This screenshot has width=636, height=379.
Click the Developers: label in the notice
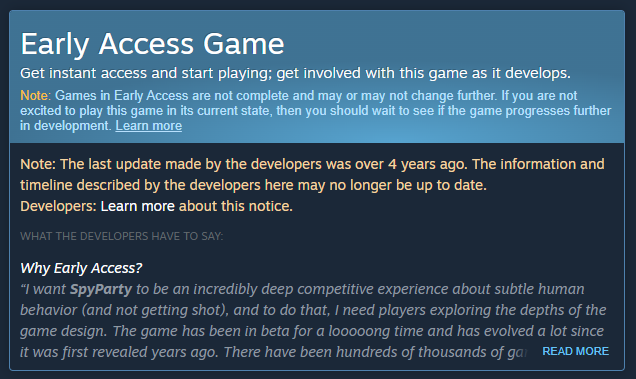58,206
